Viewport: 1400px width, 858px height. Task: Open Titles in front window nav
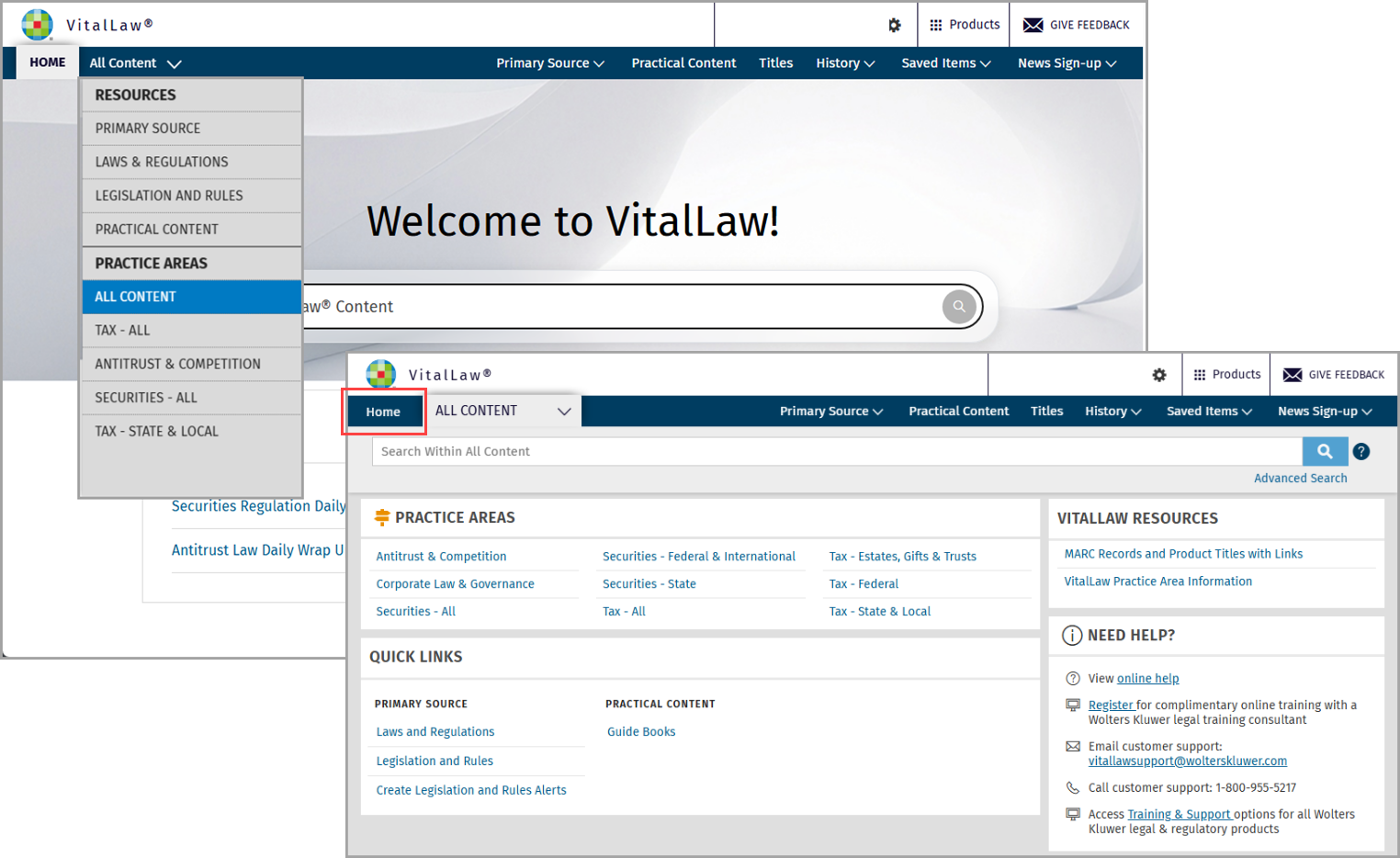(x=1046, y=412)
